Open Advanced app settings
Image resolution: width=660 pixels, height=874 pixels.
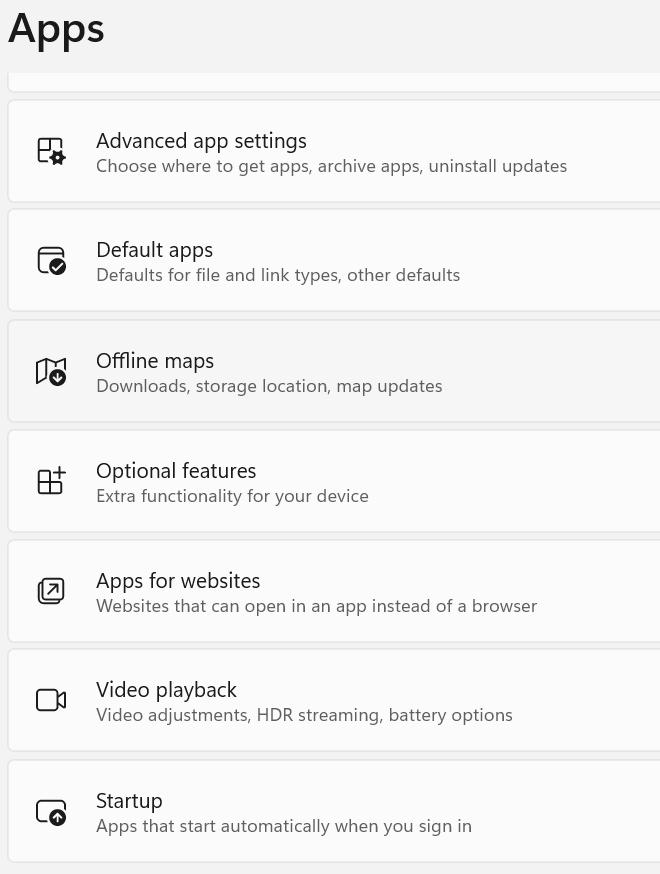(334, 151)
